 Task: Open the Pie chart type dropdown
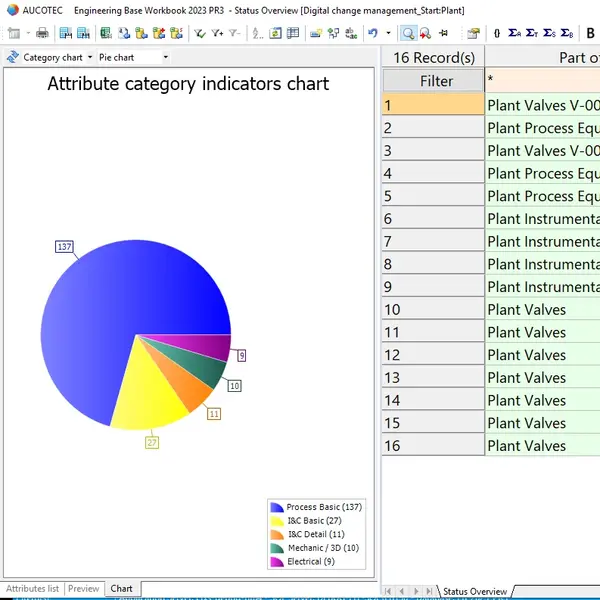130,57
